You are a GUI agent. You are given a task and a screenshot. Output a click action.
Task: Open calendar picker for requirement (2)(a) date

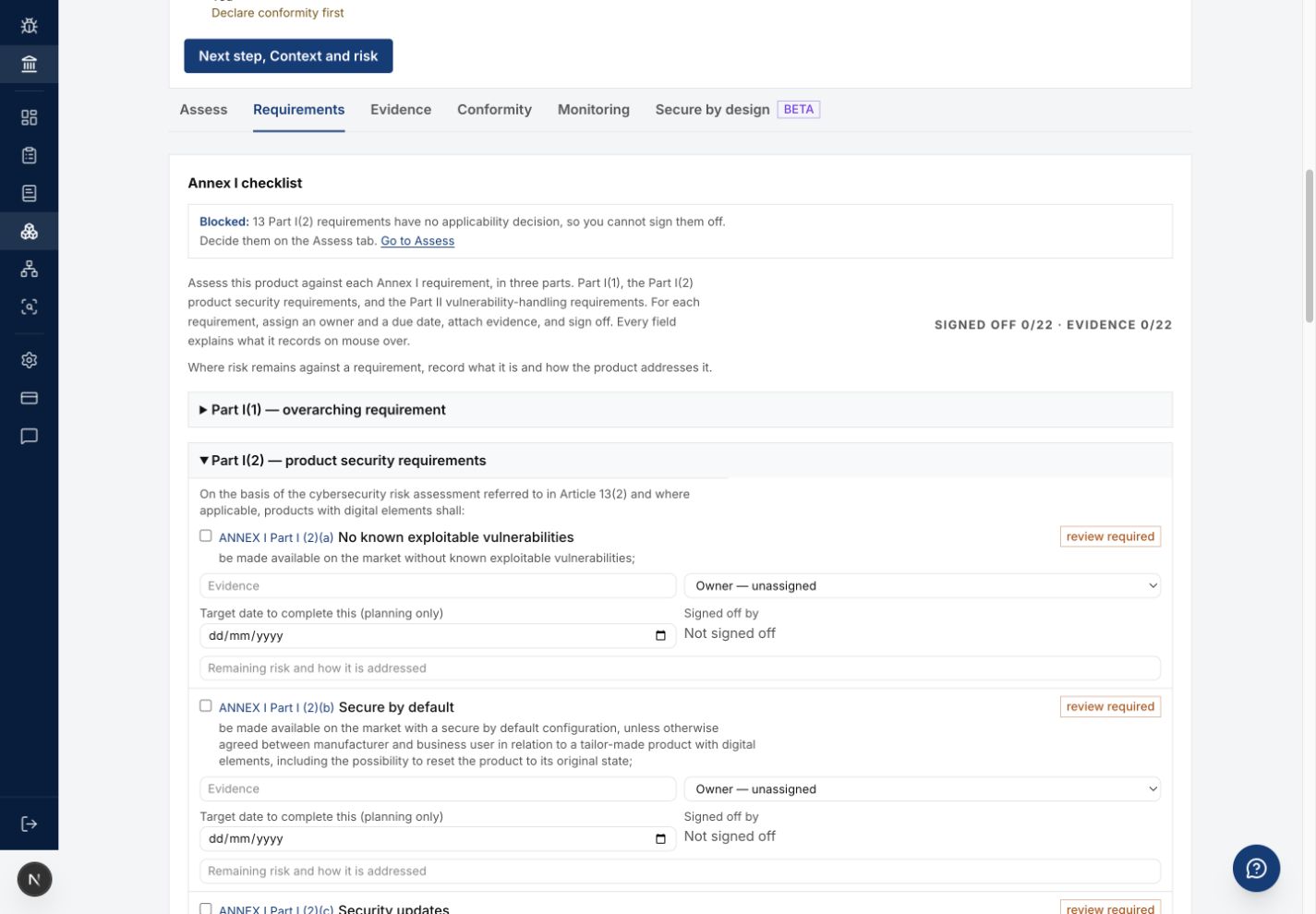click(x=660, y=635)
